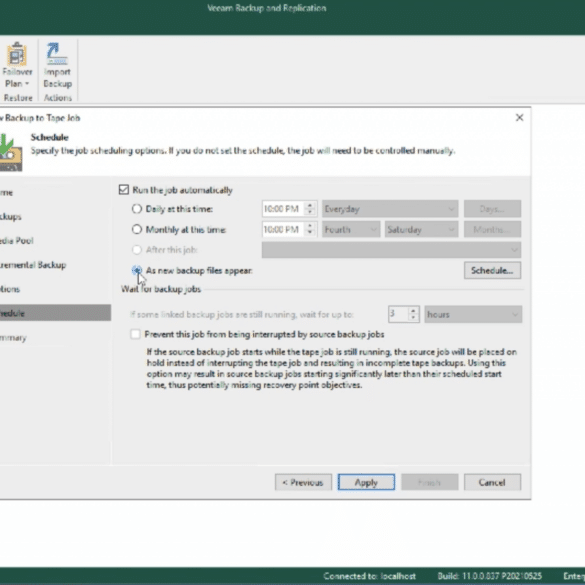Viewport: 585px width, 585px height.
Task: Close the Backup to Tape Job dialog
Action: point(519,118)
